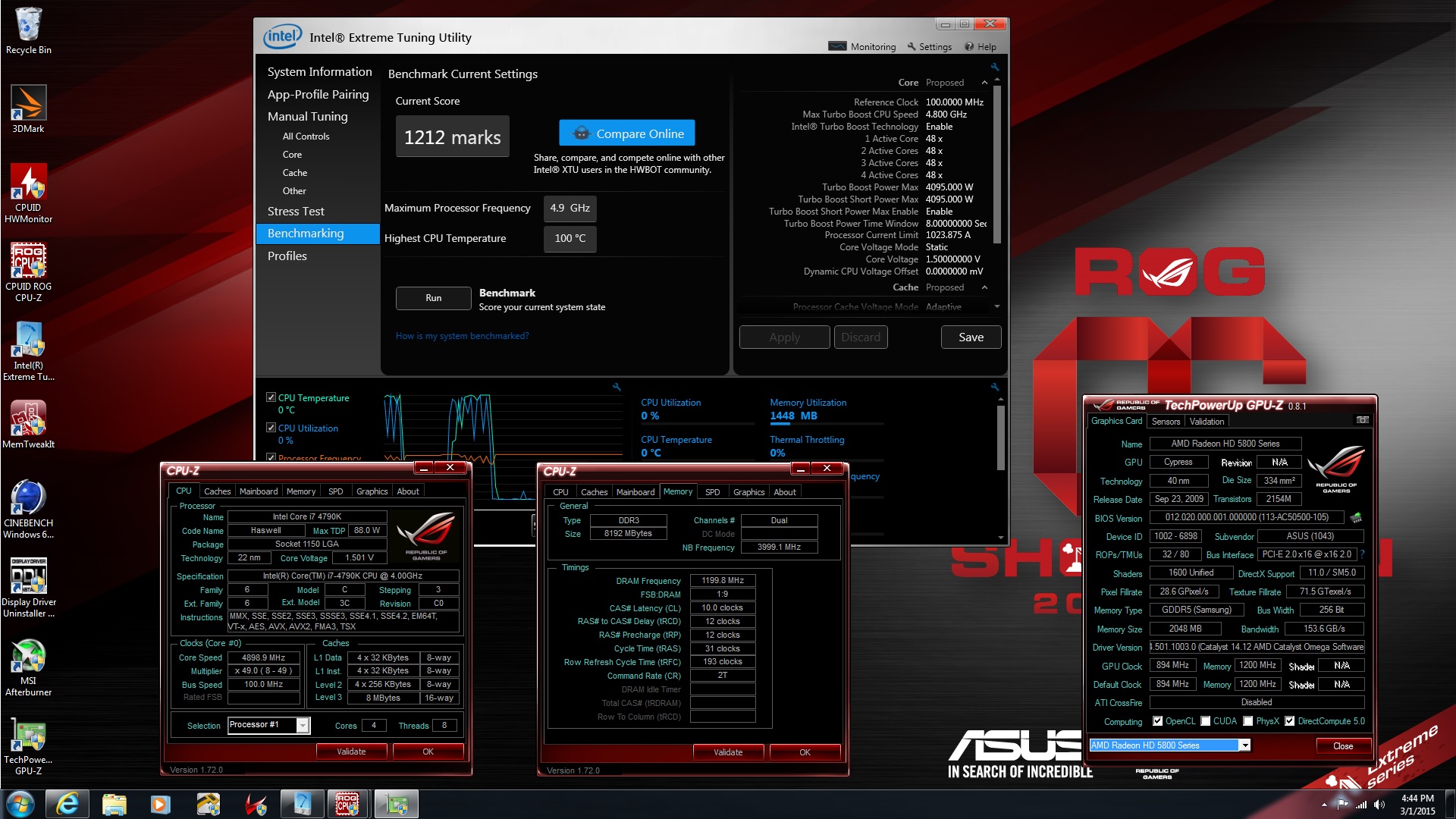Open AMD Radeon HD 5800 card dropdown
This screenshot has width=1456, height=819.
pyautogui.click(x=1244, y=745)
